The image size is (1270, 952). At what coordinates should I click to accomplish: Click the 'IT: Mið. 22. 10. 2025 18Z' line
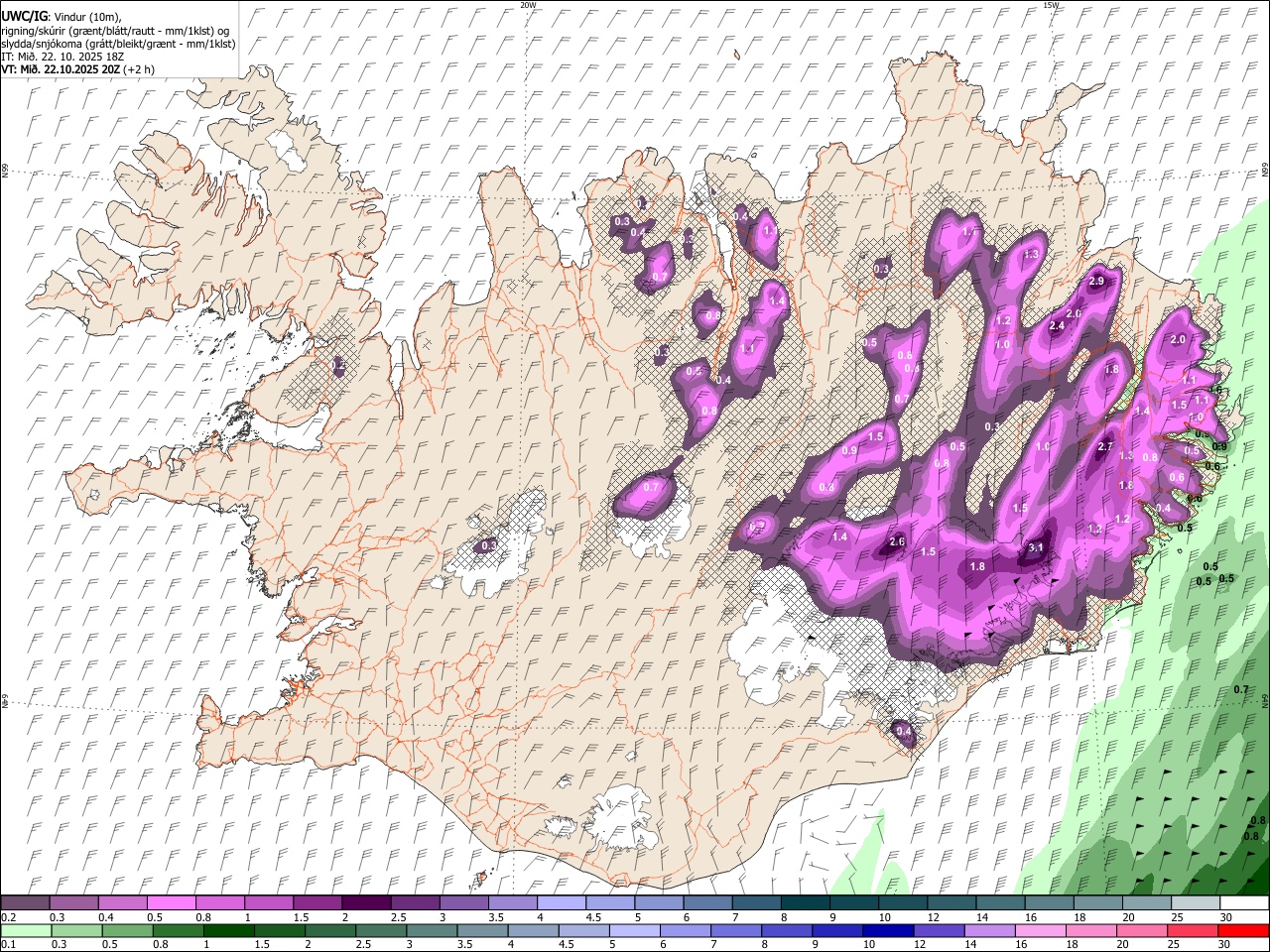[x=63, y=57]
